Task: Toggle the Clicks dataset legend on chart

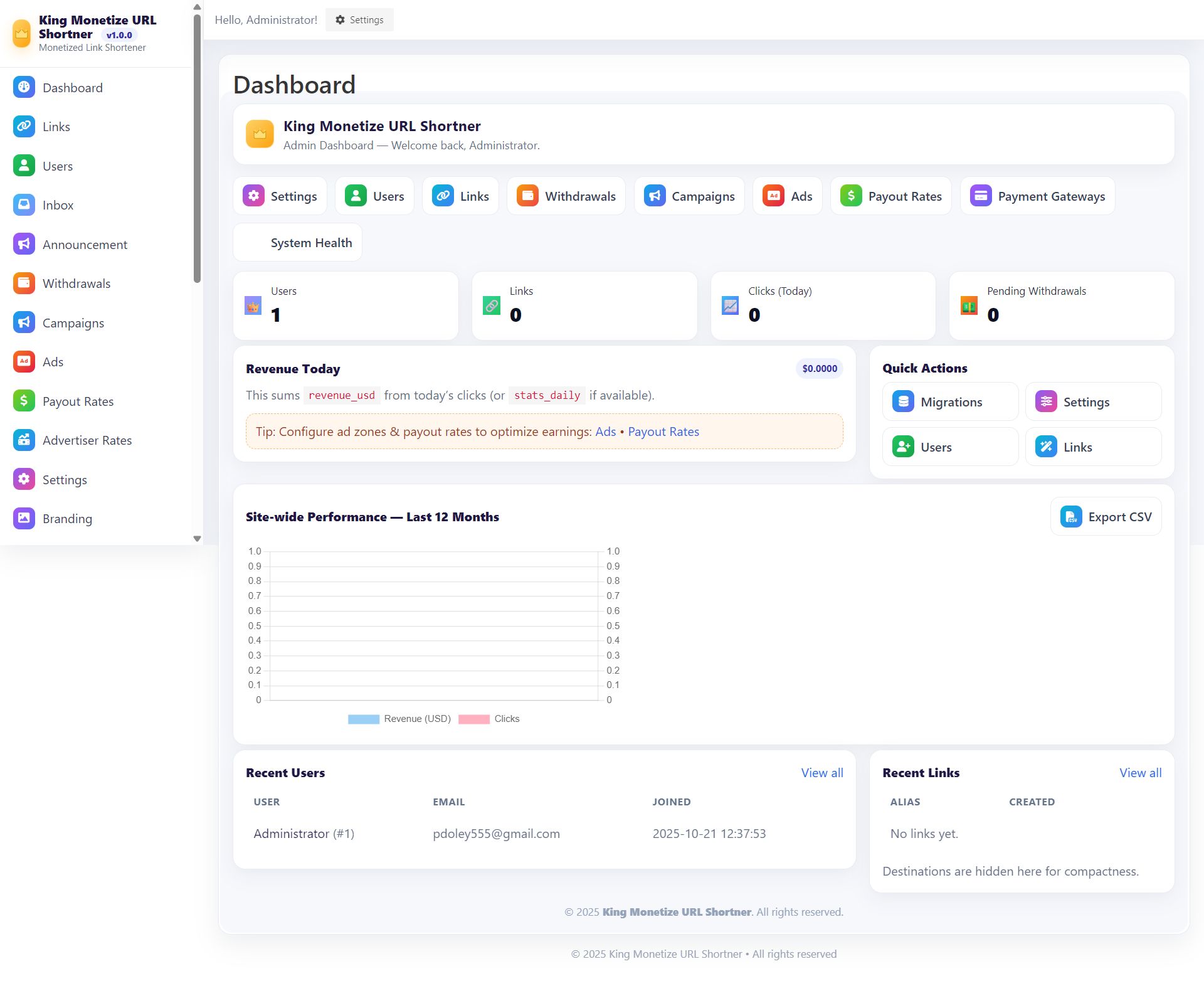Action: pos(474,719)
